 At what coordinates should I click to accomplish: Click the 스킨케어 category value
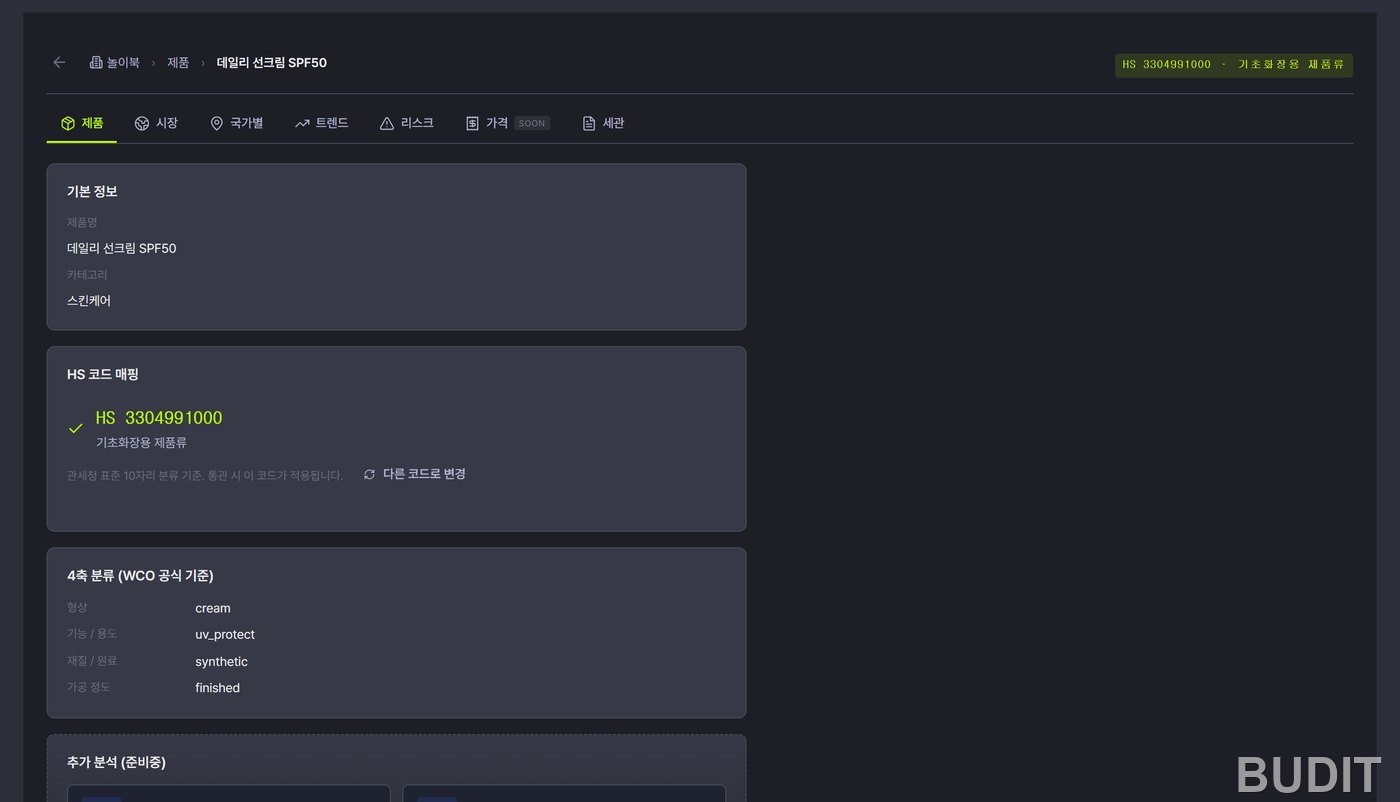(89, 300)
